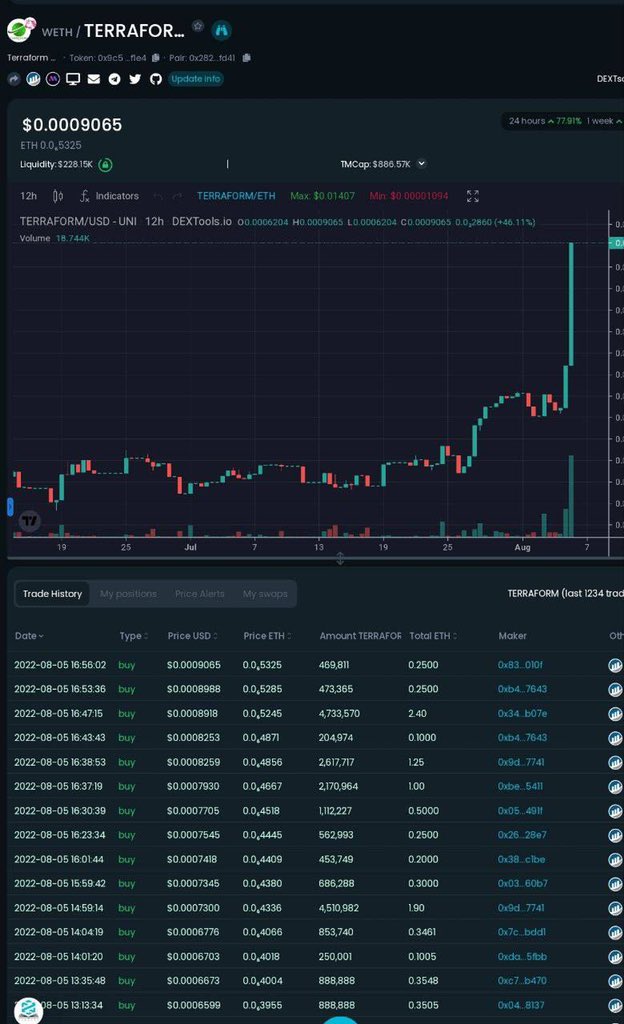
Task: Click the Terraform token logo
Action: tap(20, 30)
